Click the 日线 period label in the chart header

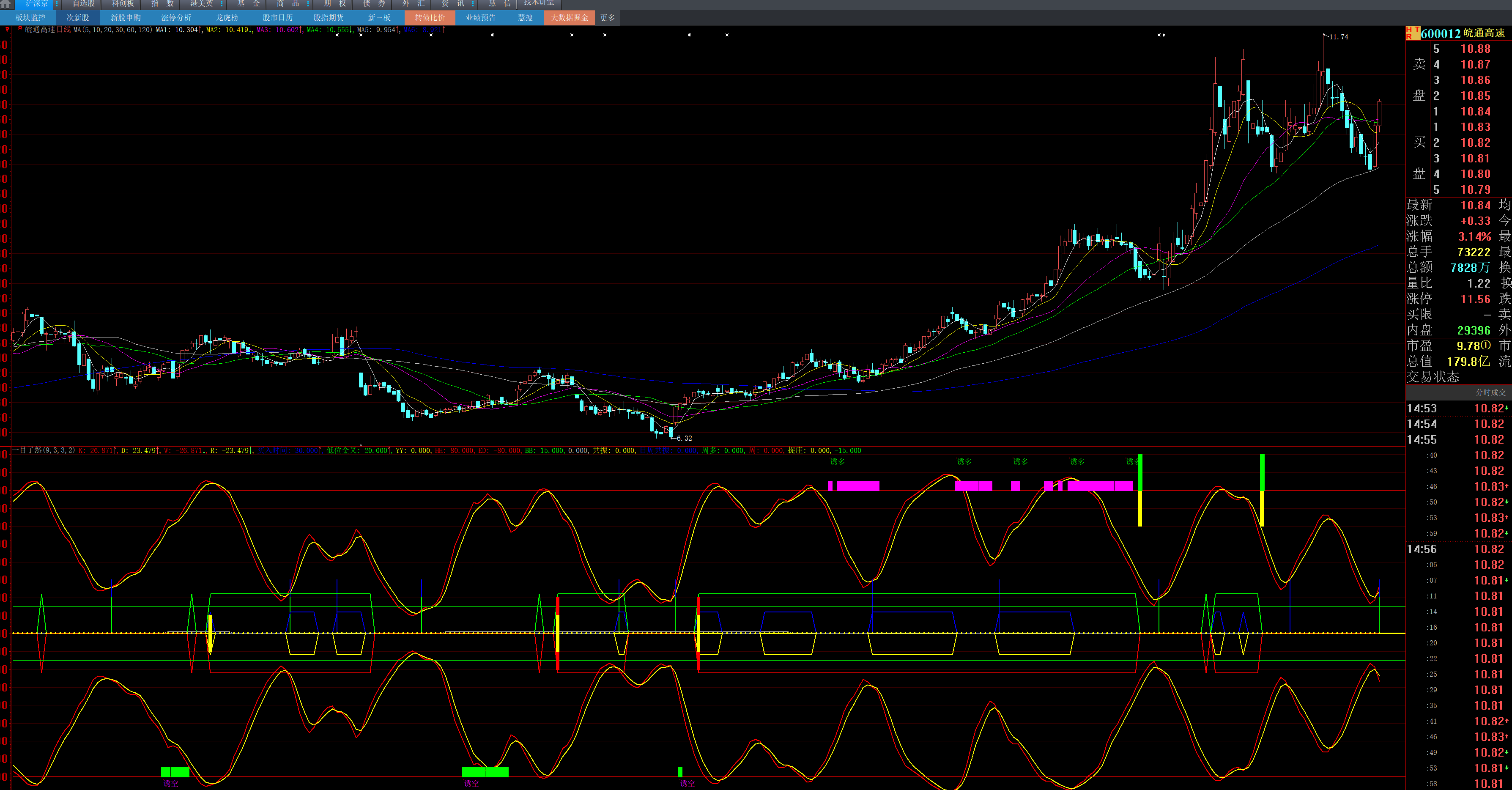(63, 29)
